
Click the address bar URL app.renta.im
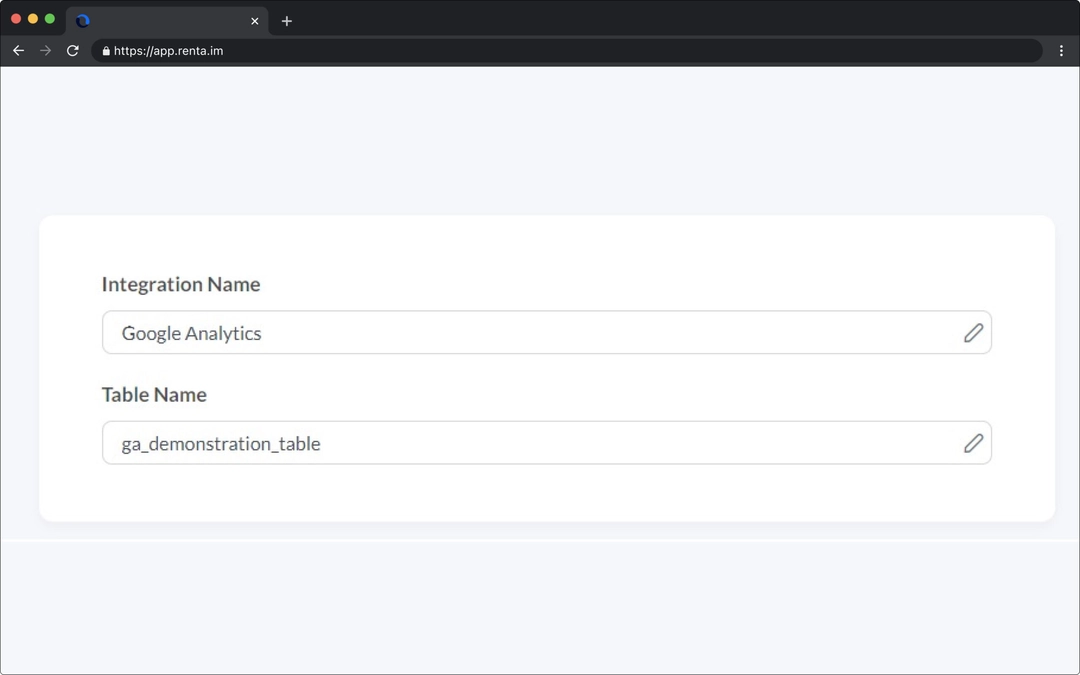click(x=169, y=51)
